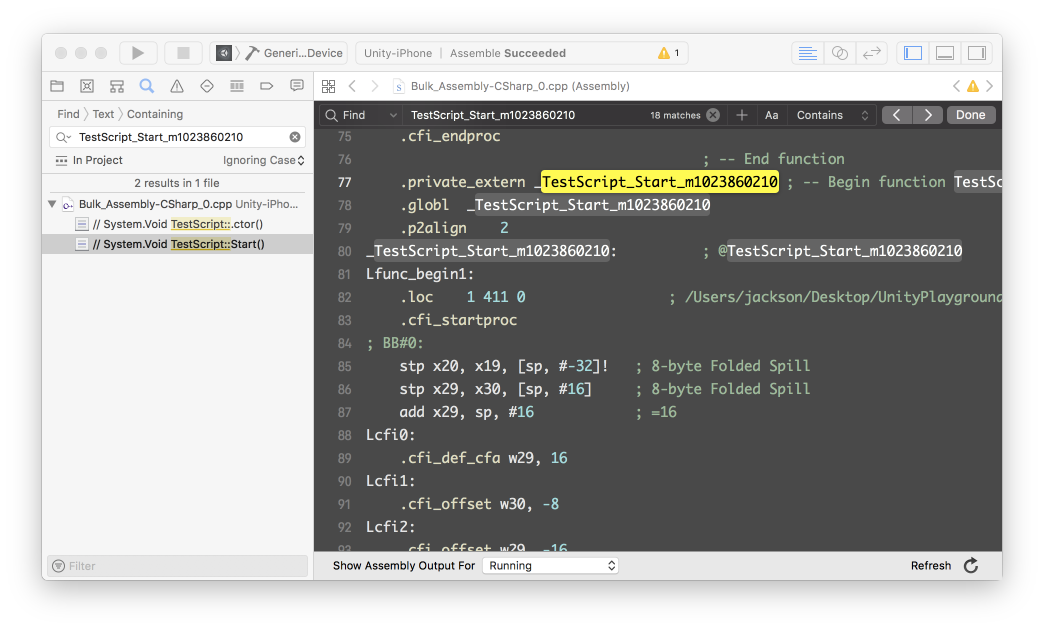Open the Breakpoint navigator
Screen dimensions: 1044x630
pyautogui.click(x=266, y=86)
